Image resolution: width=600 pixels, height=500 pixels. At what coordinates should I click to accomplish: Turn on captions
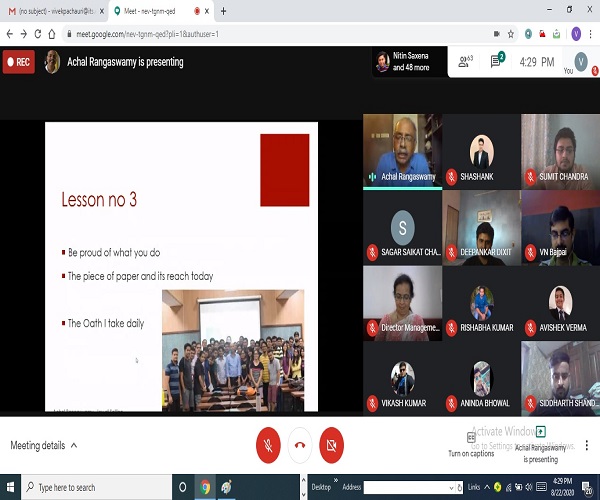pos(471,445)
